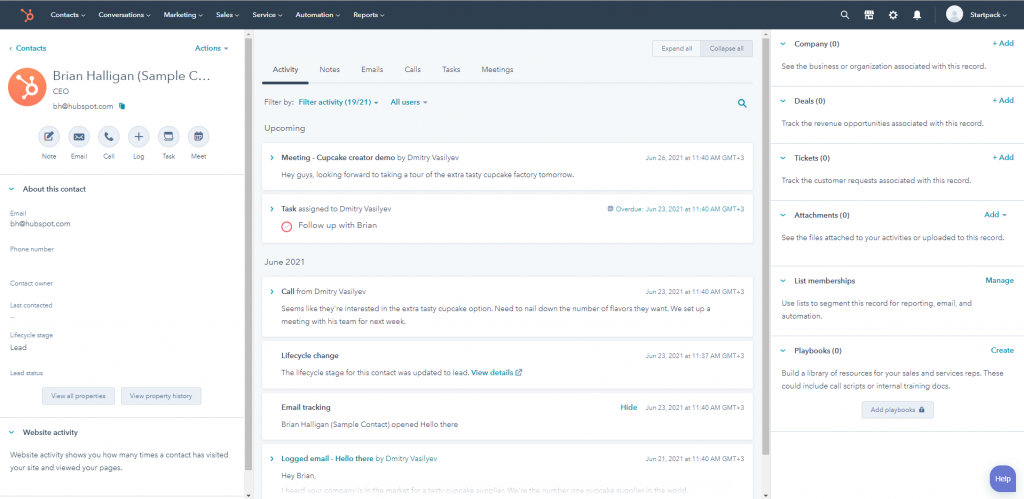Click View property history button
This screenshot has width=1024, height=499.
(x=161, y=396)
